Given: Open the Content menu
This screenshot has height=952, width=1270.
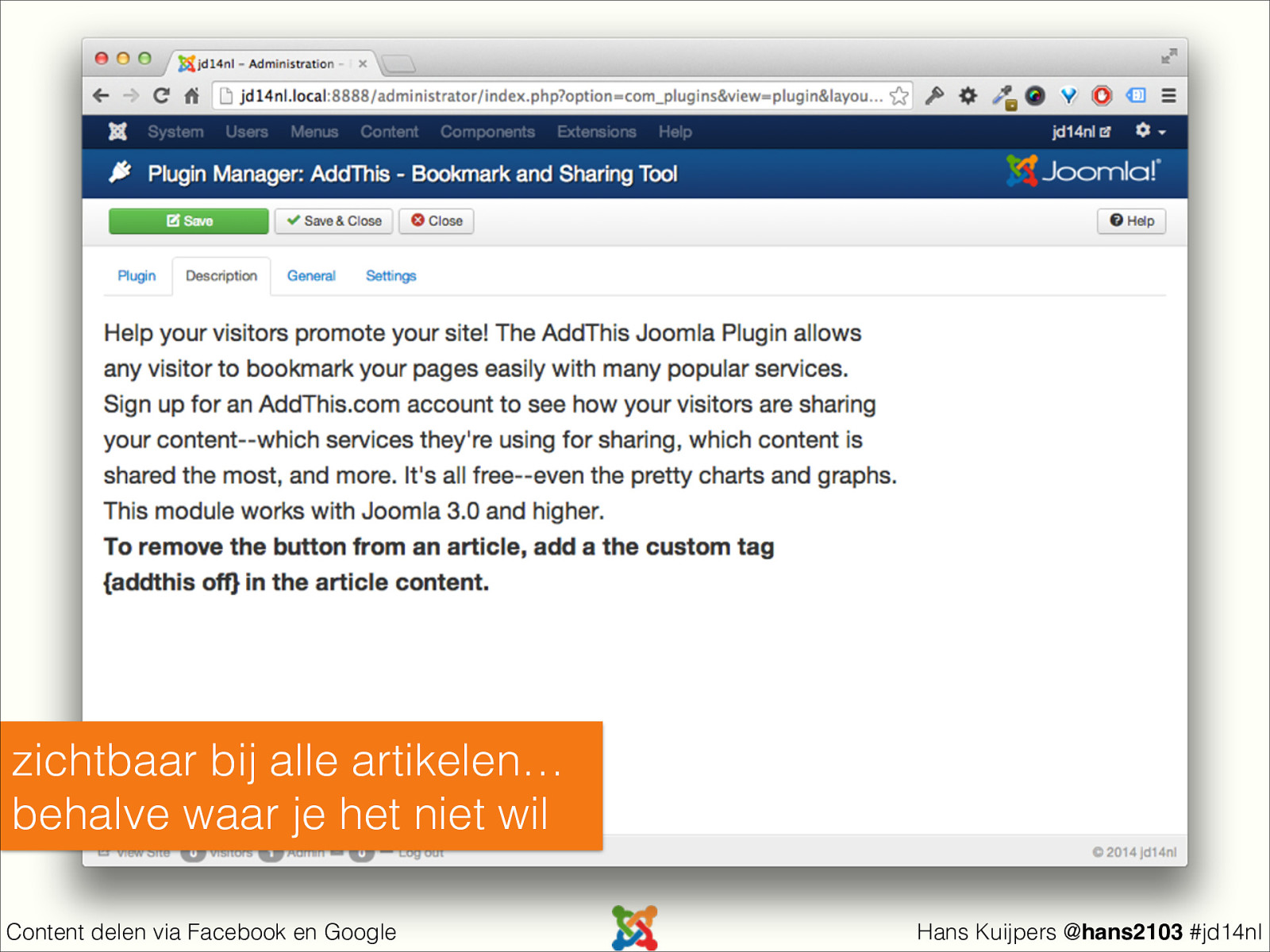Looking at the screenshot, I should (389, 132).
